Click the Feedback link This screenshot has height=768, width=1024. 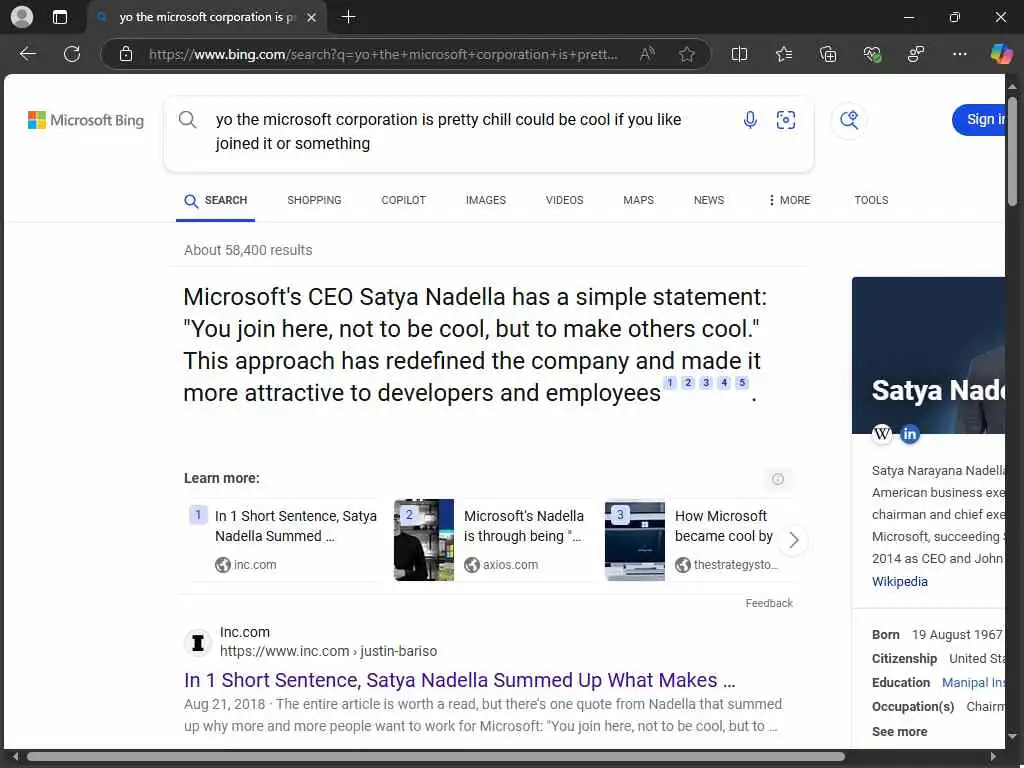[x=769, y=603]
